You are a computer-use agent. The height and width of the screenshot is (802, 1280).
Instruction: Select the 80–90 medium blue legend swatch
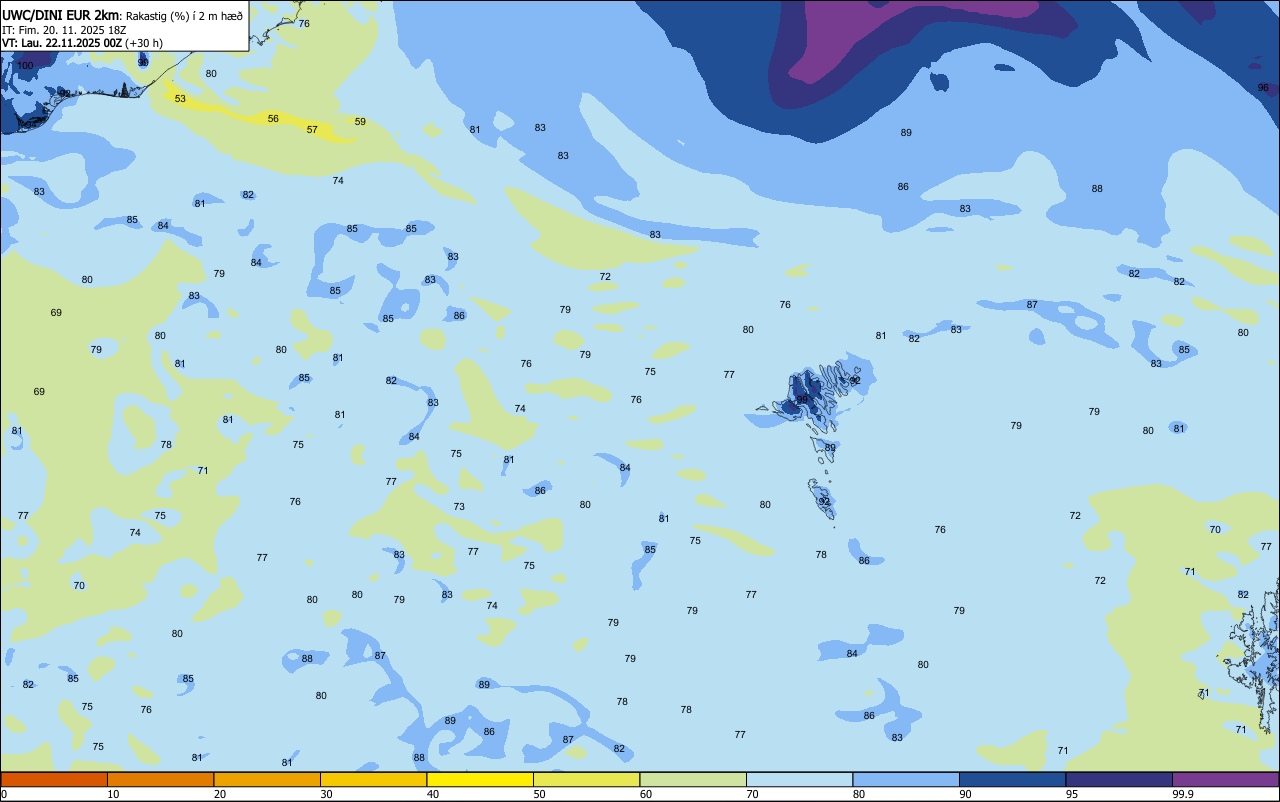(906, 779)
